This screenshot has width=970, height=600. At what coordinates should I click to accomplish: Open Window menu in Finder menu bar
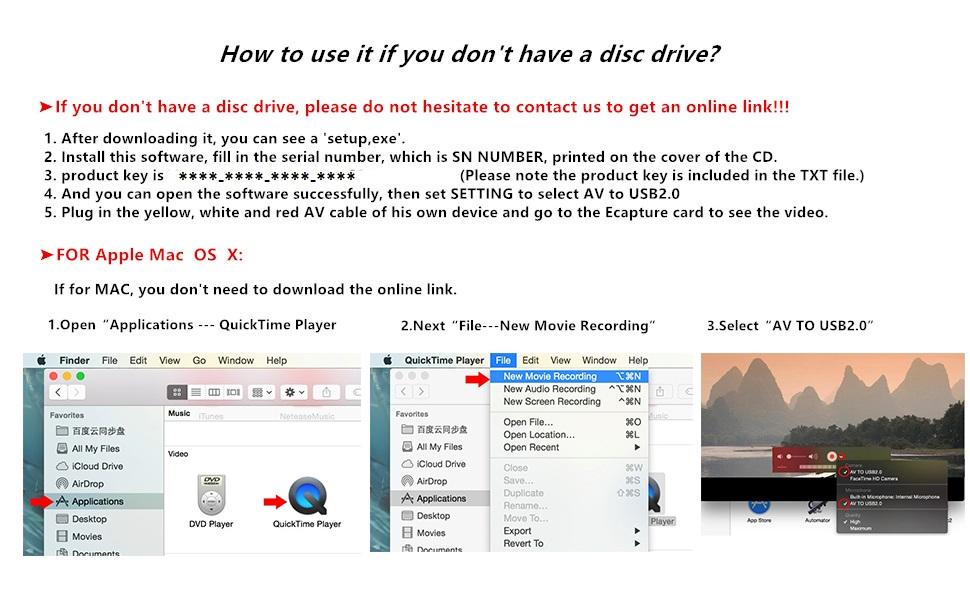[x=236, y=360]
